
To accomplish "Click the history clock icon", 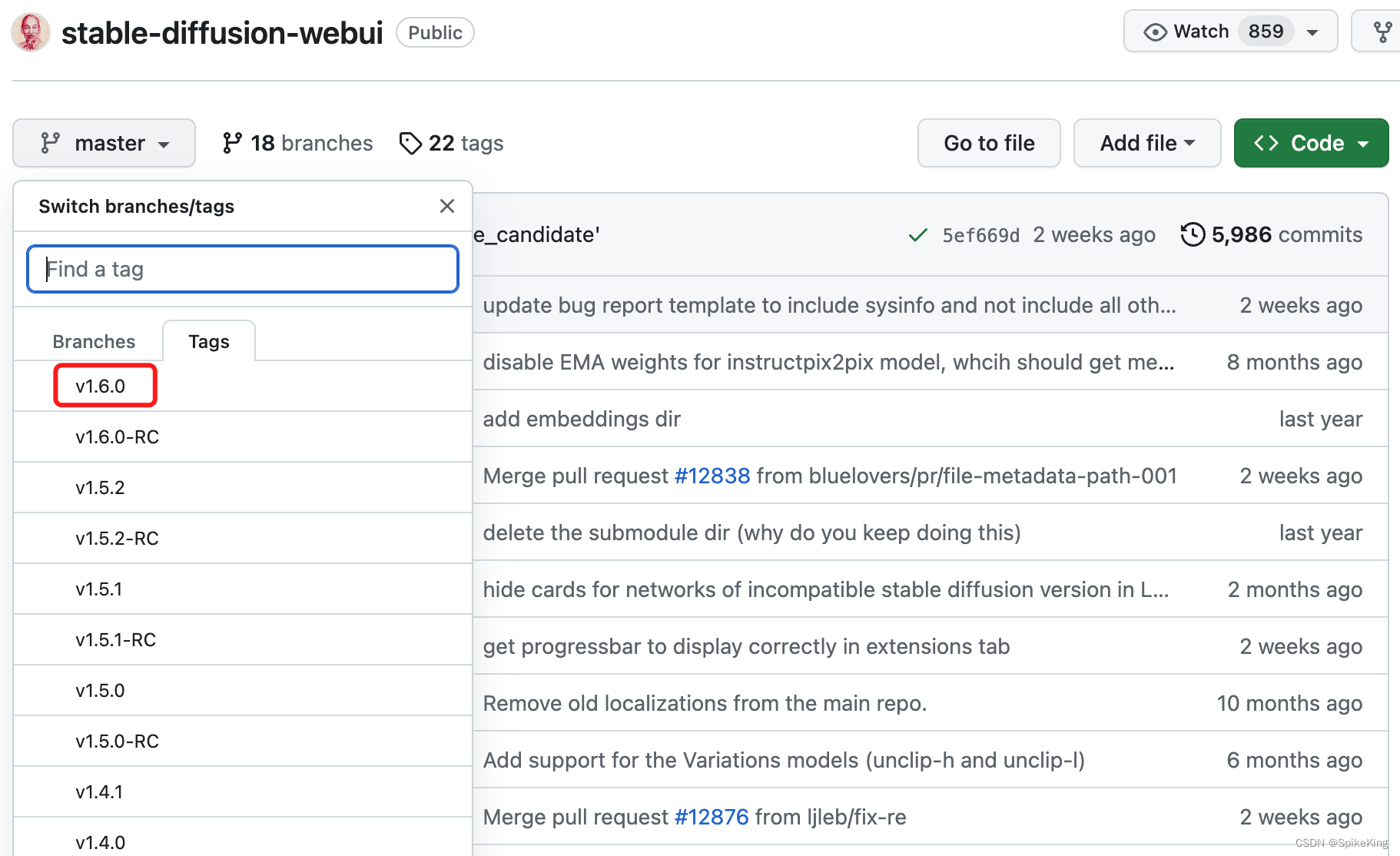I will 1193,234.
